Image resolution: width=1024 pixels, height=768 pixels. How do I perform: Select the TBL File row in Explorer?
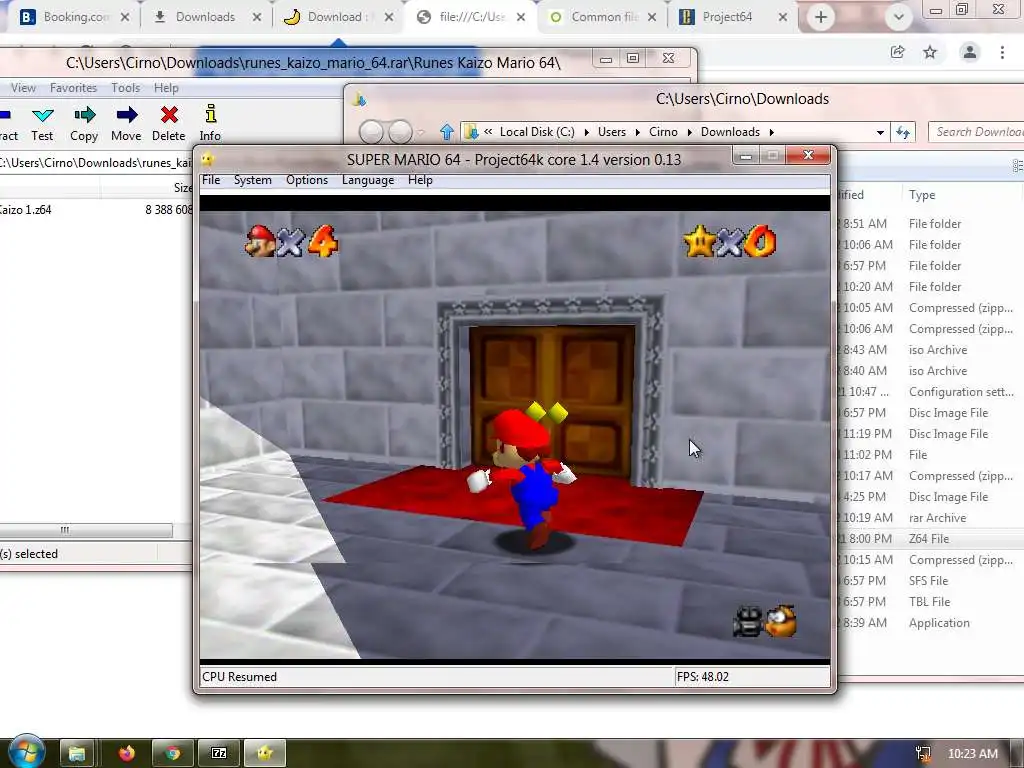click(x=930, y=602)
